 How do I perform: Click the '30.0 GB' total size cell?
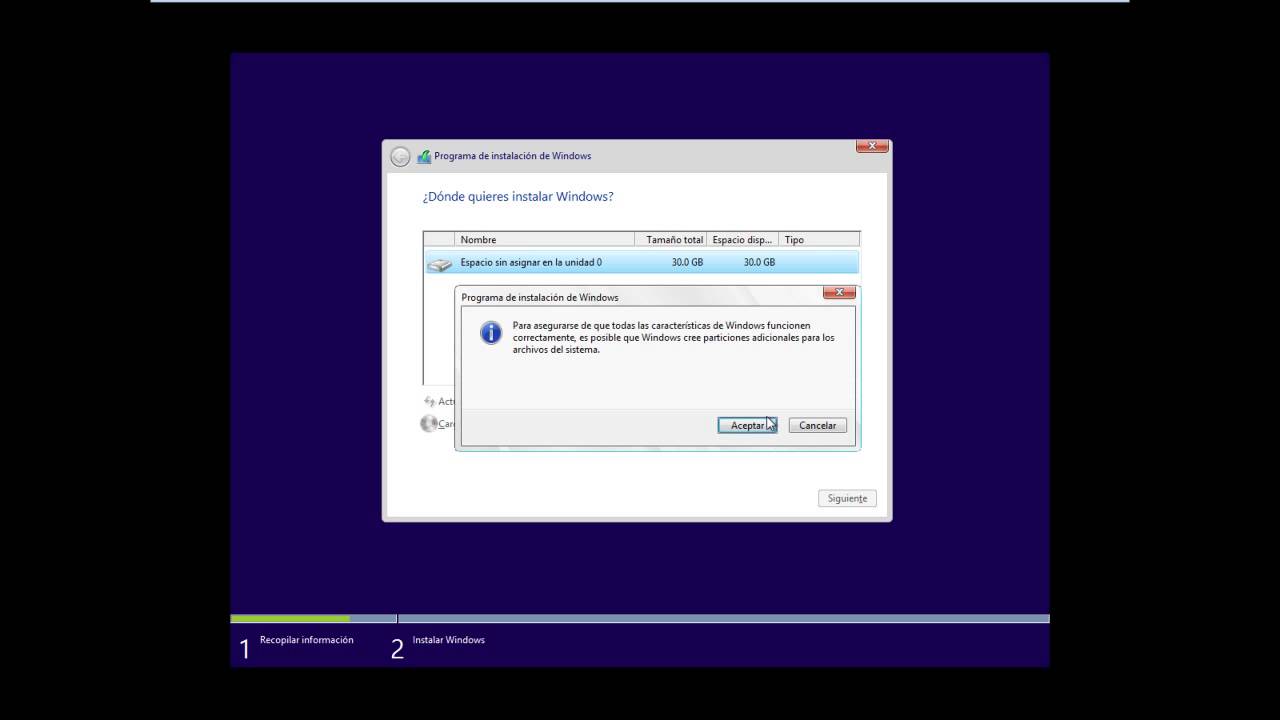687,262
